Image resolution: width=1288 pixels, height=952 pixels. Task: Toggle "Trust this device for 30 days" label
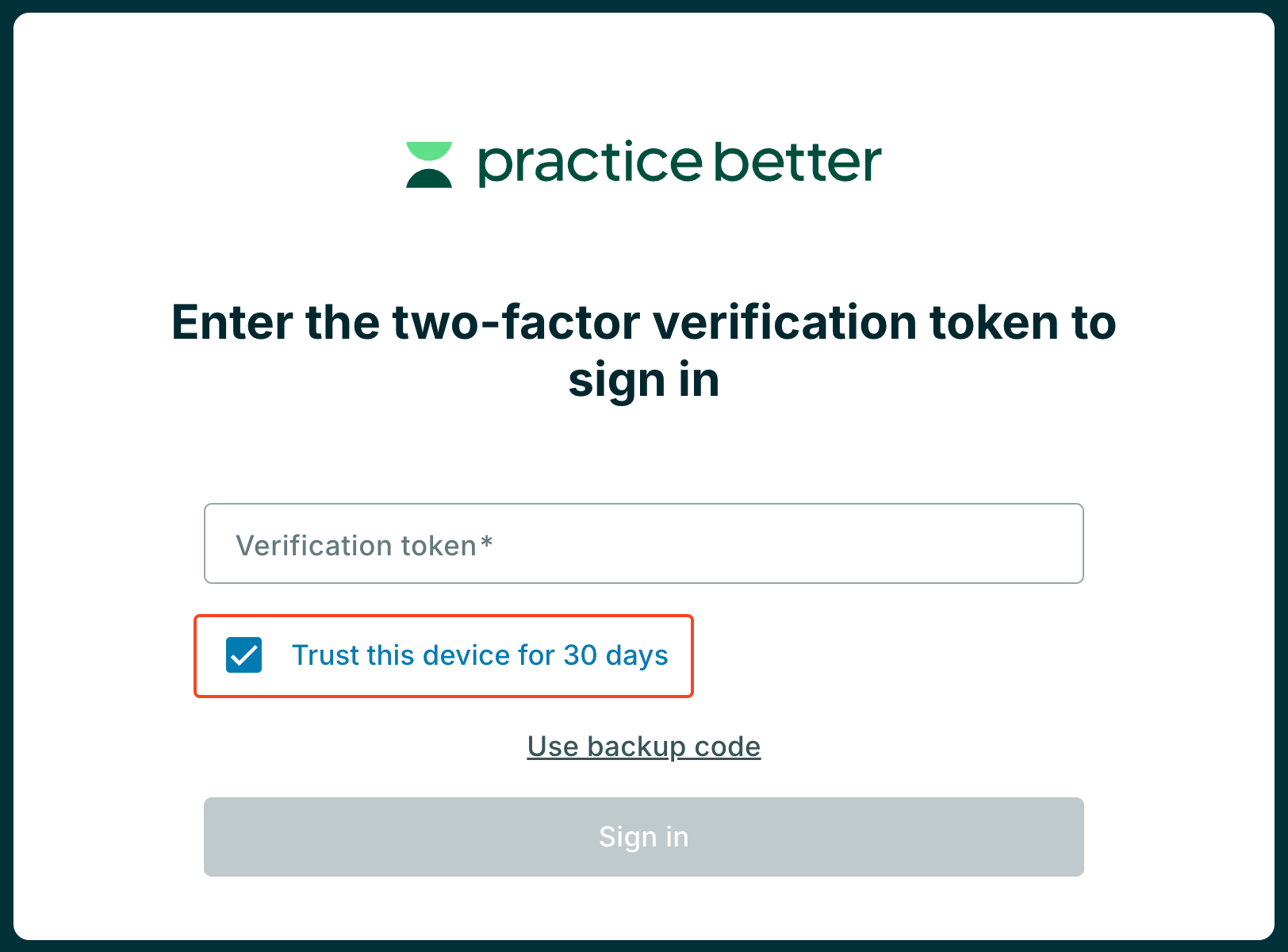pos(480,655)
